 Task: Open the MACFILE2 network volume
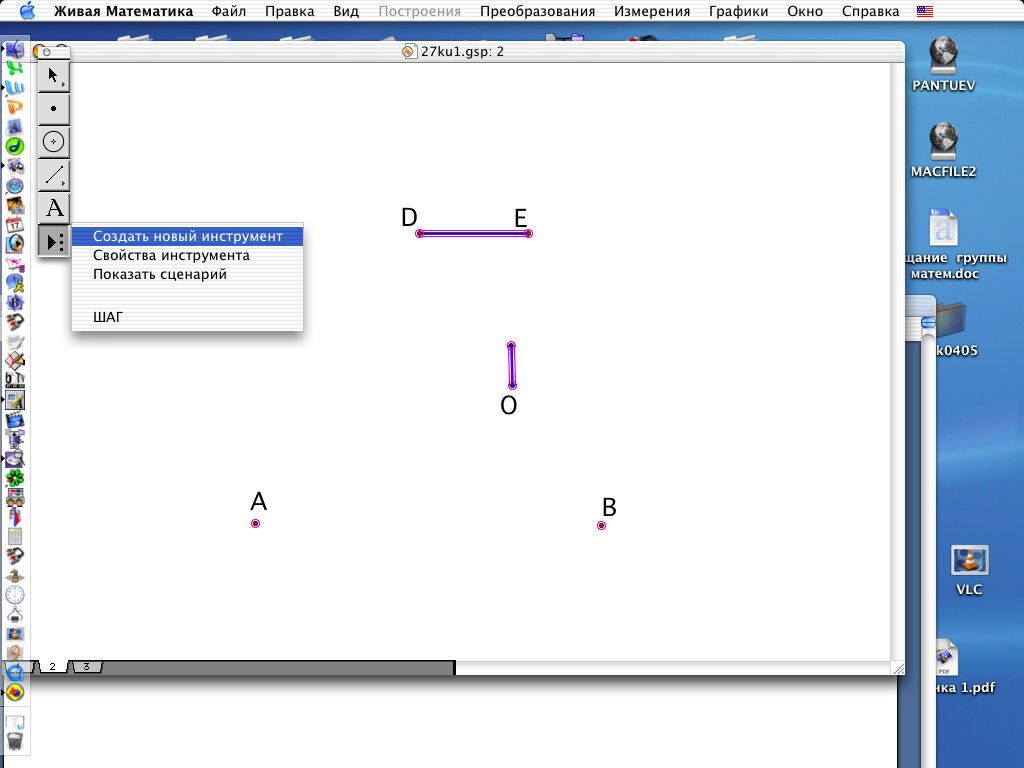point(944,142)
